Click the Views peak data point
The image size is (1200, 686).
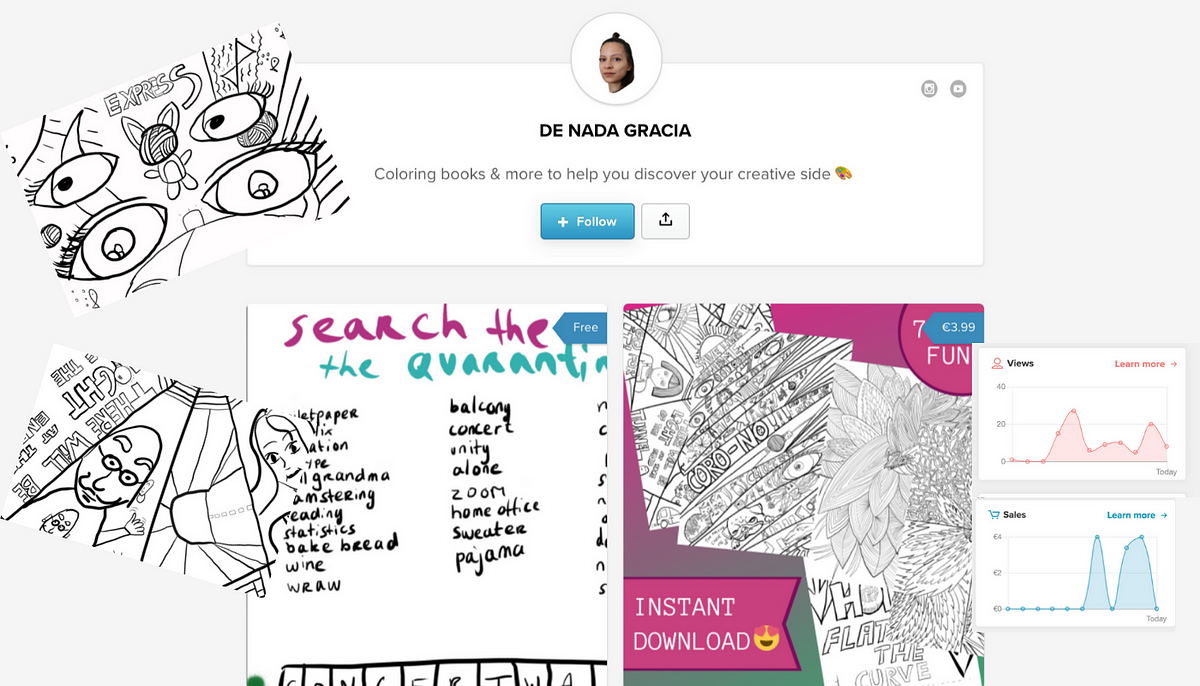pyautogui.click(x=1073, y=411)
